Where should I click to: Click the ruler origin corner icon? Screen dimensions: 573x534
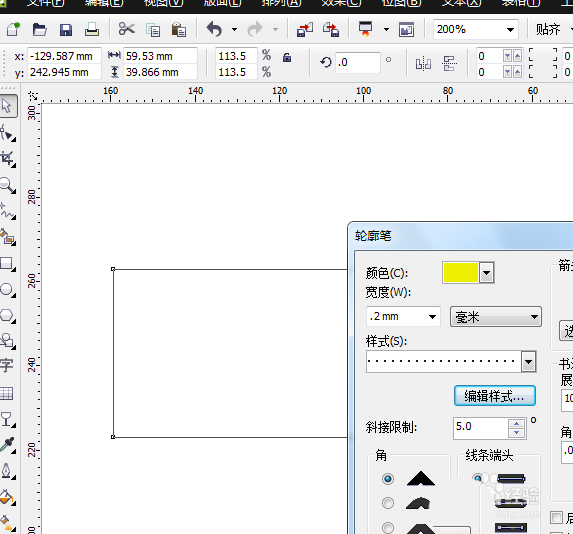tap(33, 96)
